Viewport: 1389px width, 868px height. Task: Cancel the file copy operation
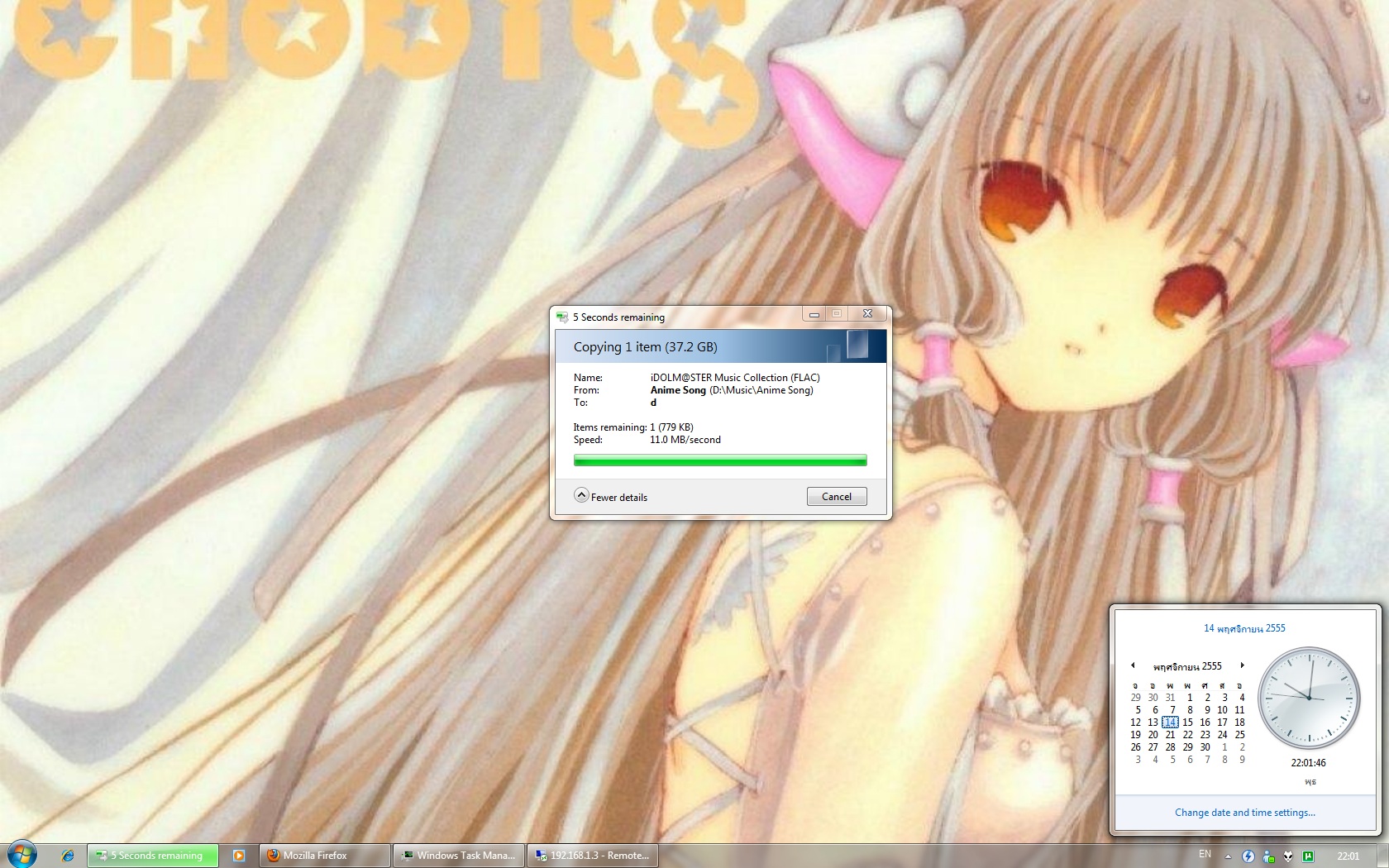tap(837, 496)
